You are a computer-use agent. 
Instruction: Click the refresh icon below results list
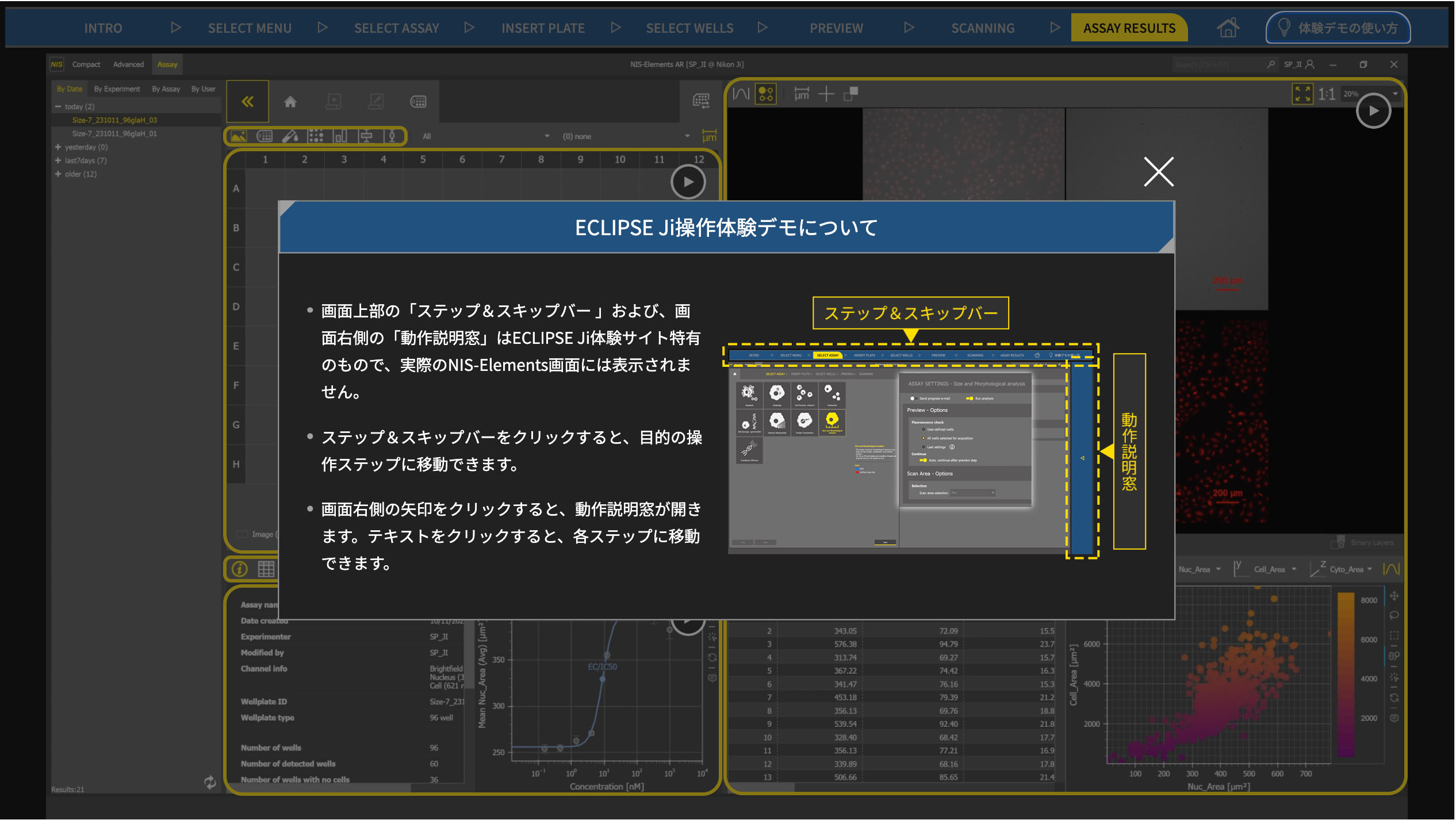210,781
